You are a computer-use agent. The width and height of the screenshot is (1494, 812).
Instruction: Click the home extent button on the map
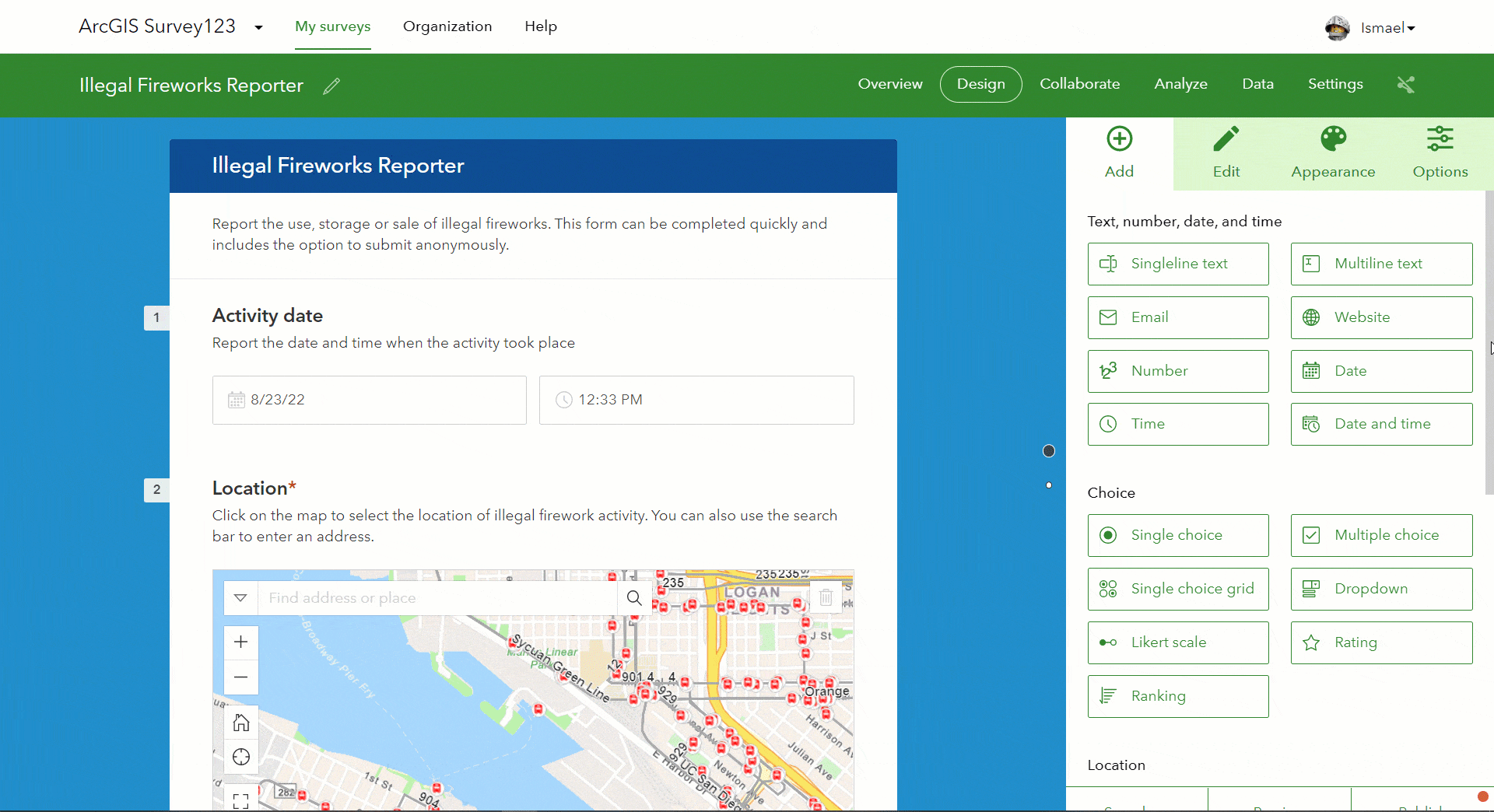coord(240,722)
